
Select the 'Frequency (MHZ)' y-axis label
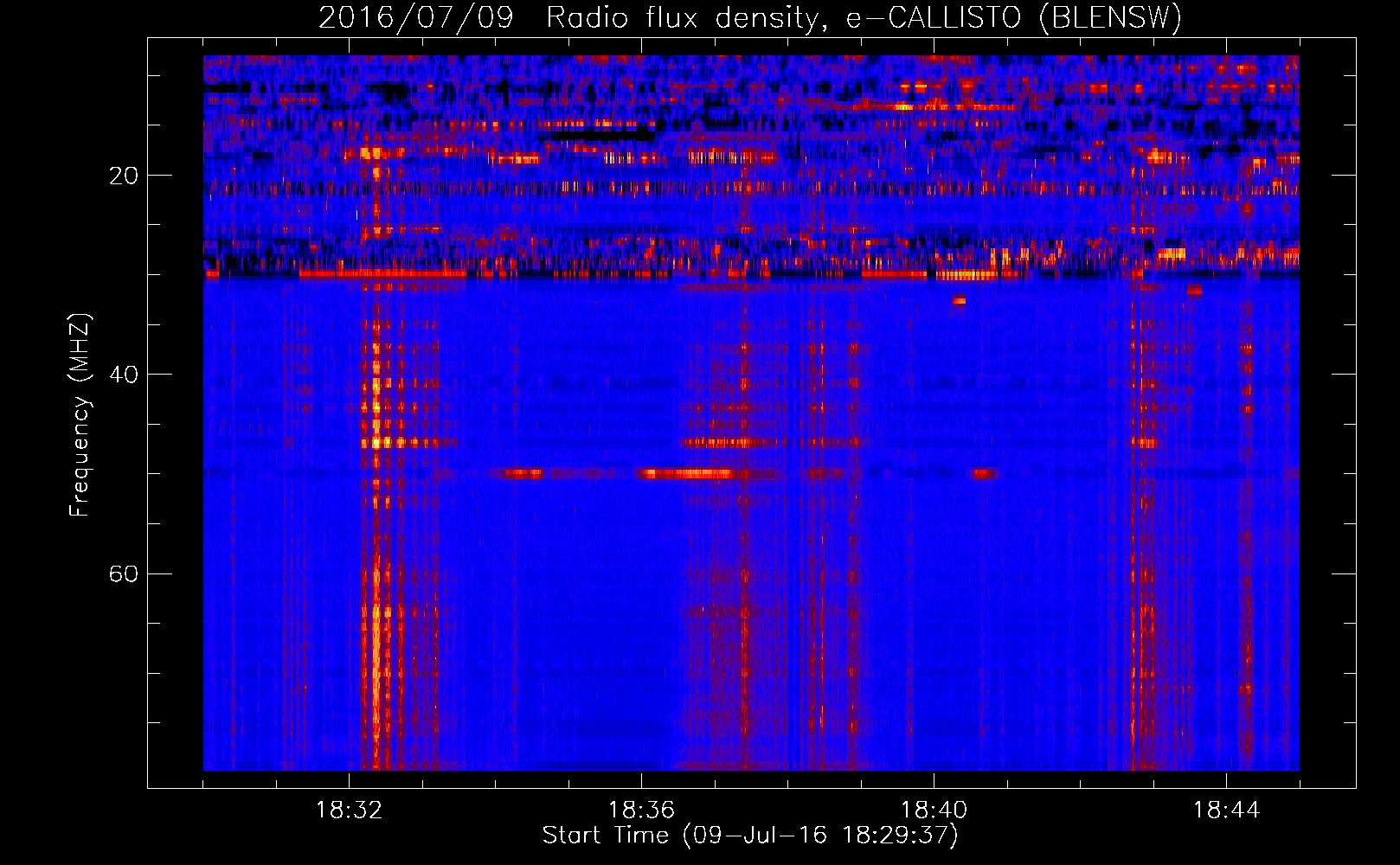pyautogui.click(x=80, y=415)
